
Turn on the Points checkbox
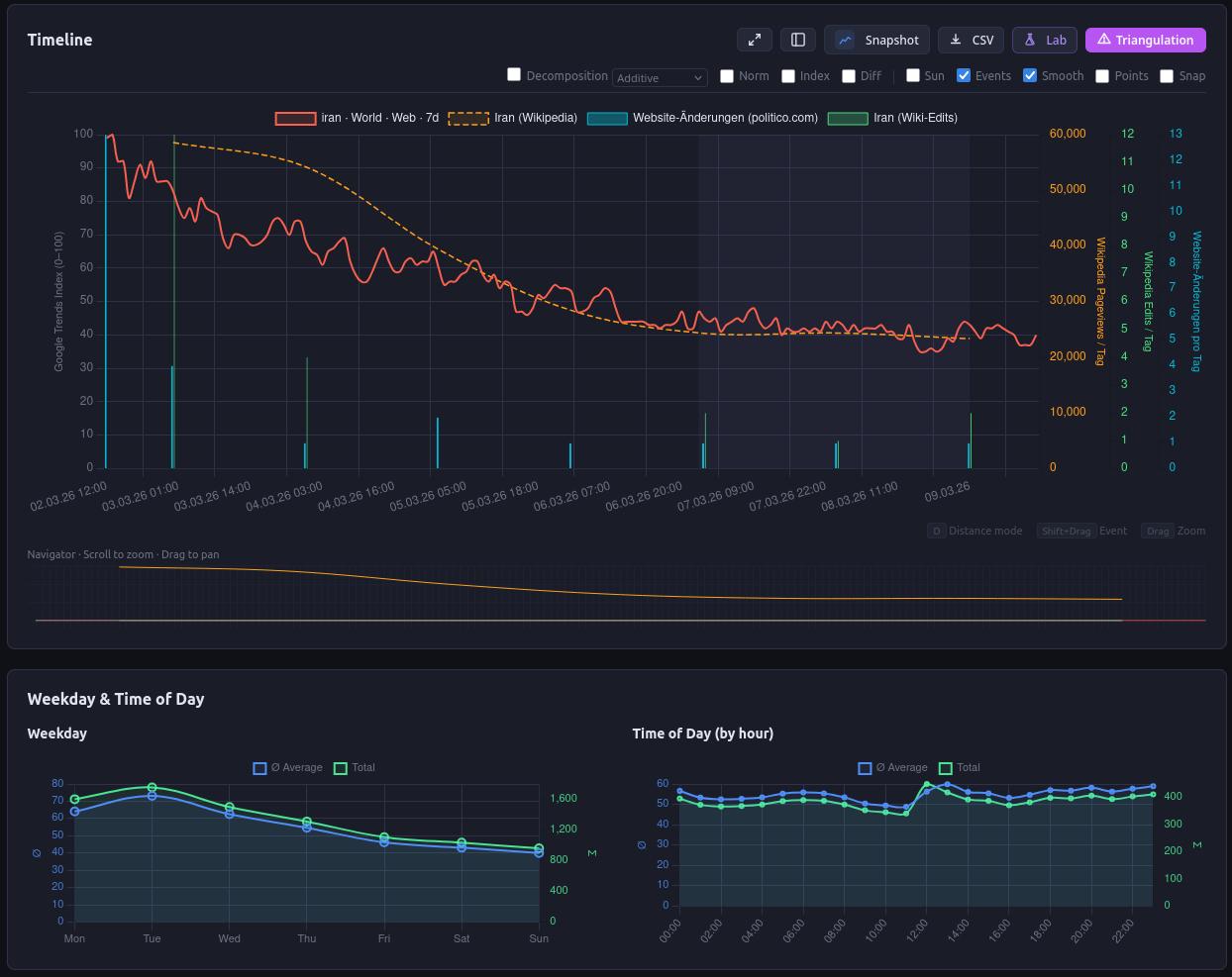click(x=1101, y=75)
